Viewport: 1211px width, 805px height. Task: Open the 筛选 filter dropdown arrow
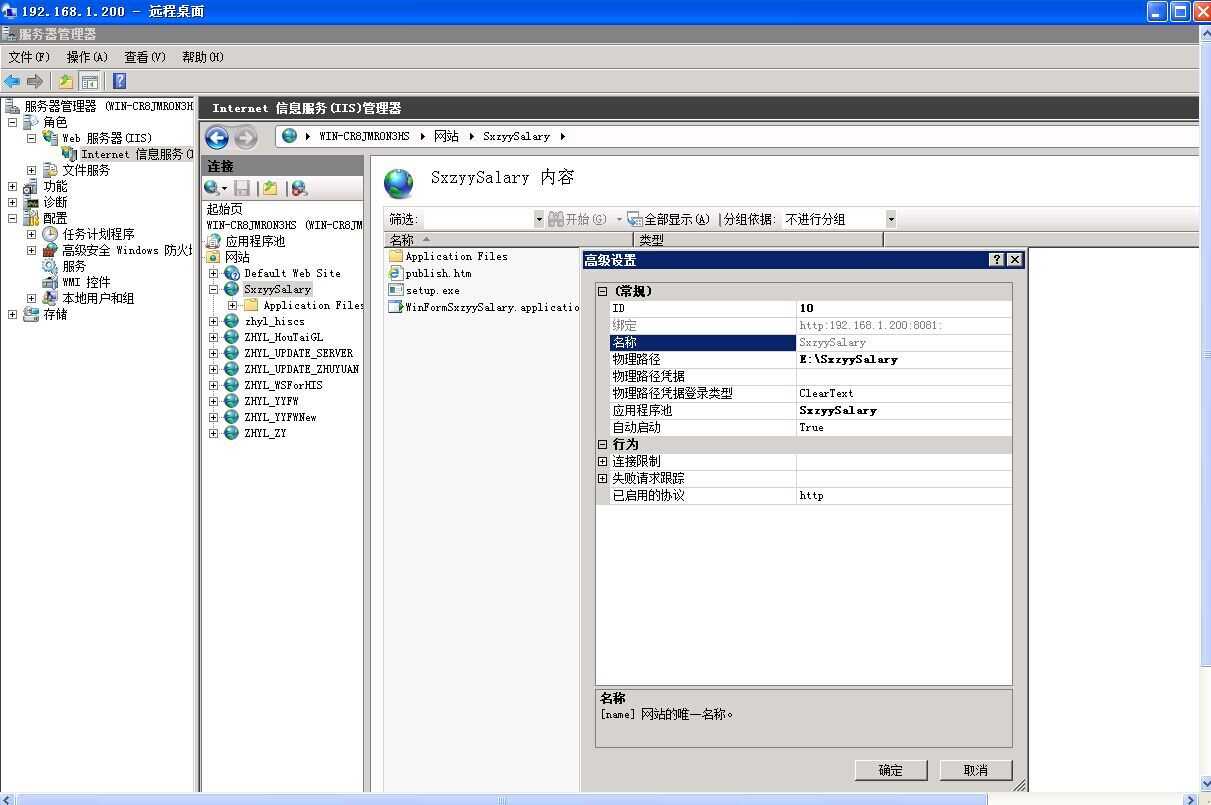click(x=539, y=219)
